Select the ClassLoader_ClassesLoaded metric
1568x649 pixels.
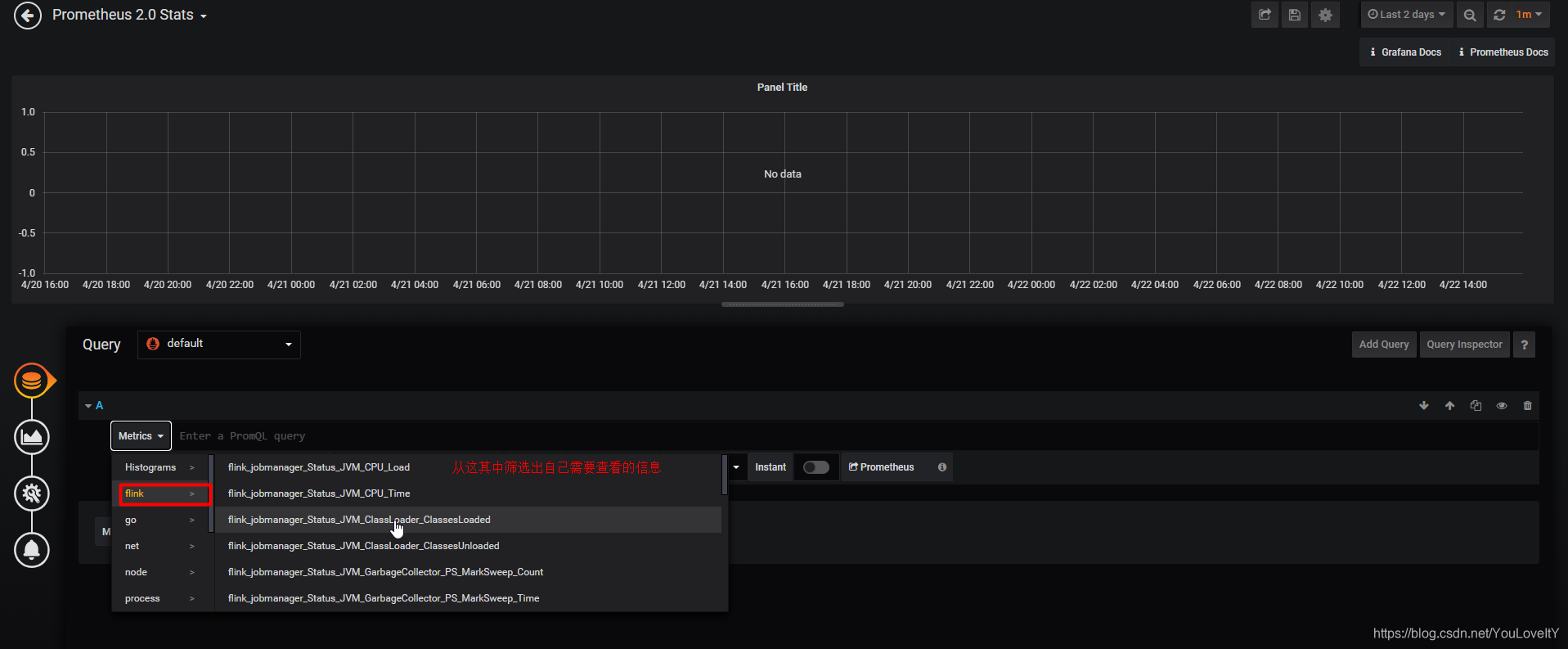coord(469,520)
